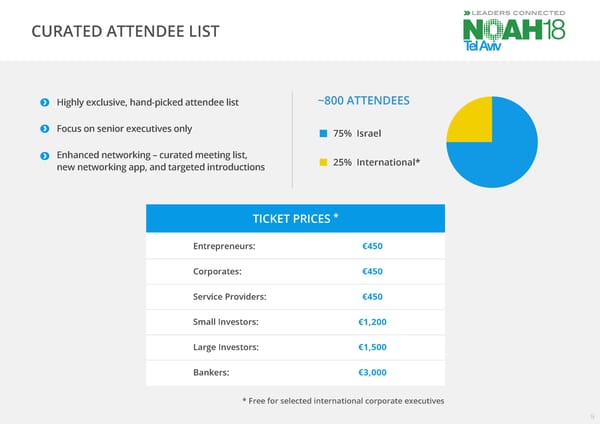
Task: Click the bullet icon beside senior executives
Action: click(x=44, y=129)
